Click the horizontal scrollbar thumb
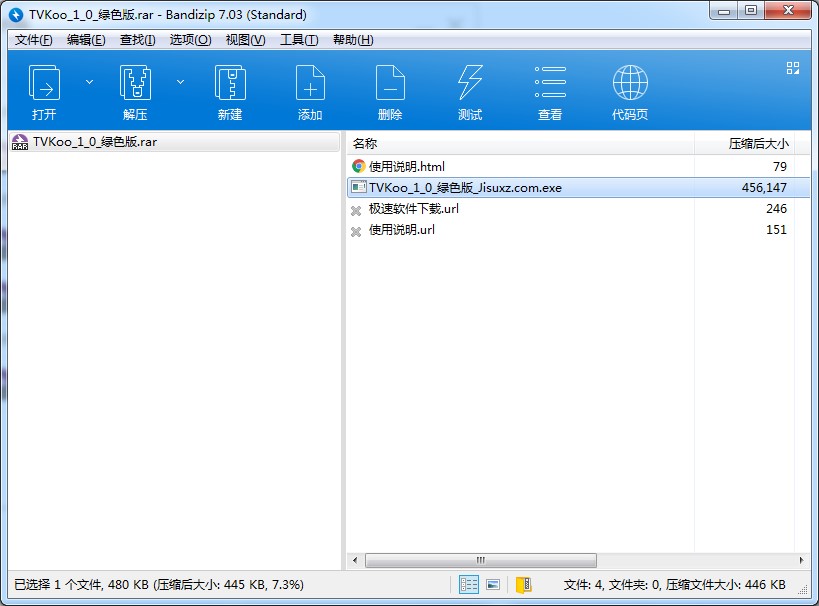 click(481, 561)
